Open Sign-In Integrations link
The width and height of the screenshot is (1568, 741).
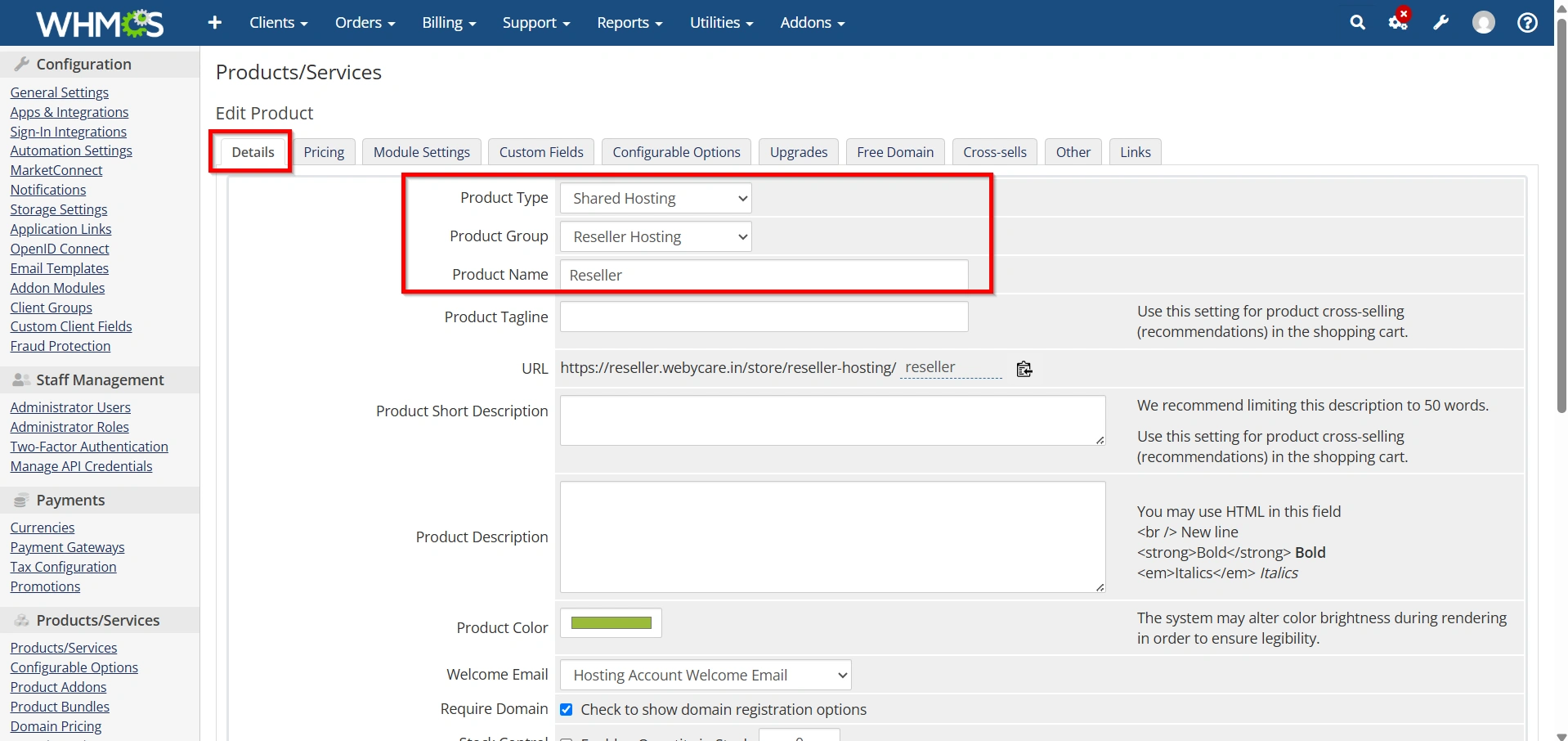coord(69,132)
